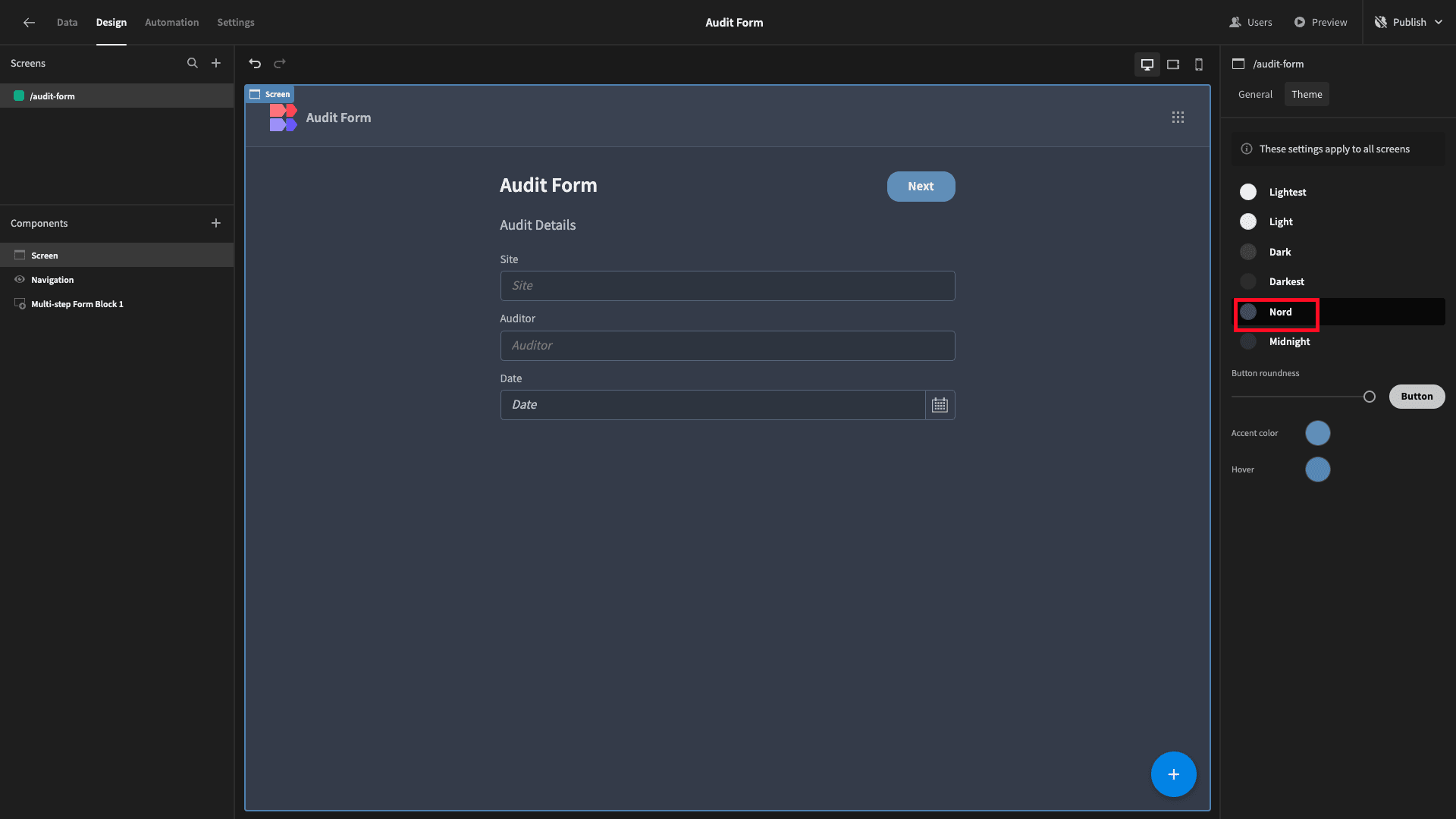Select the Nord theme
Image resolution: width=1456 pixels, height=819 pixels.
coord(1338,312)
